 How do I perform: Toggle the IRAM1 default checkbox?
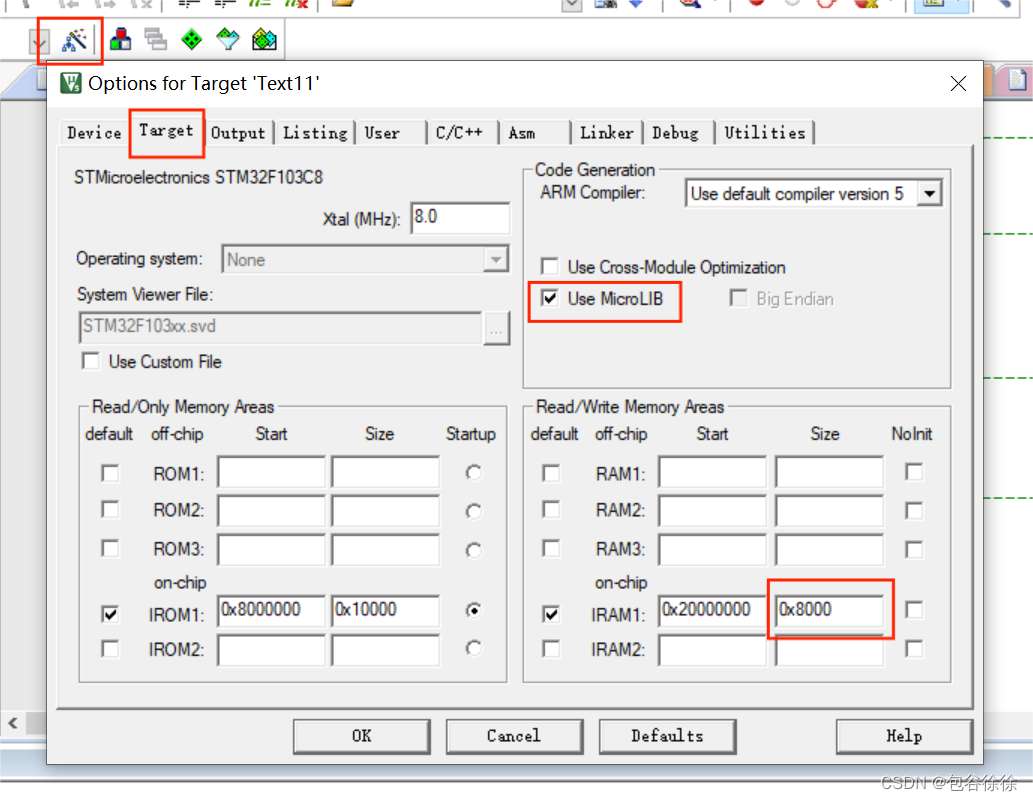(551, 614)
